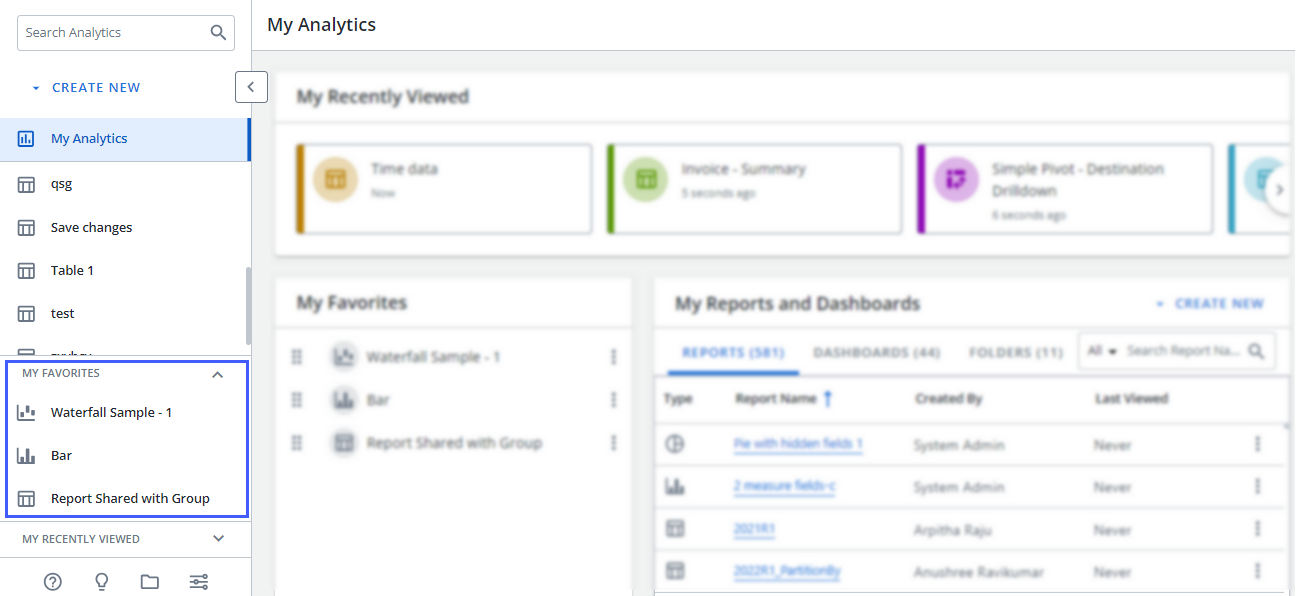Expand the My Recently Viewed section
Screen dimensions: 1310x596
point(218,539)
